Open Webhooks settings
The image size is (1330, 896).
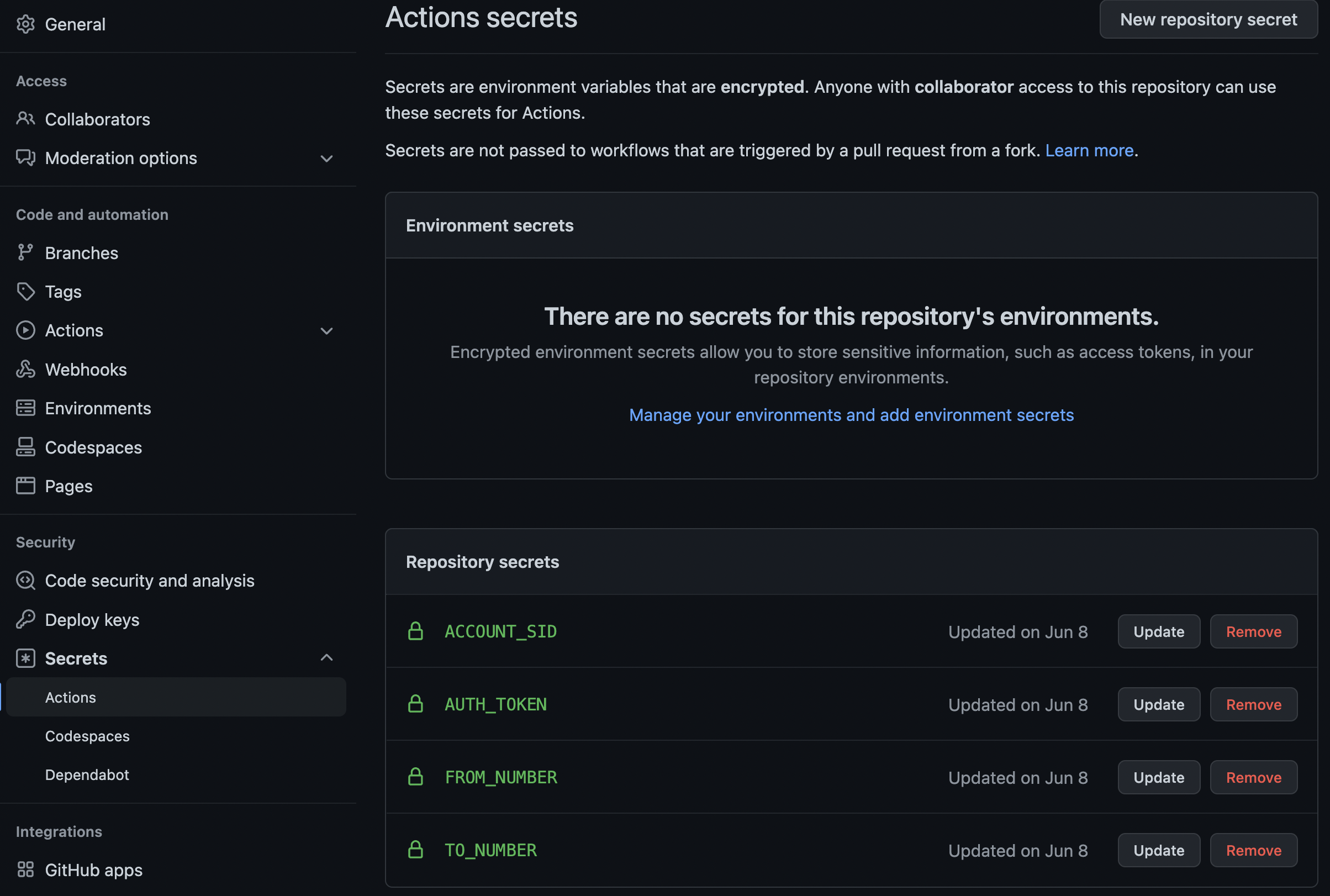(86, 369)
